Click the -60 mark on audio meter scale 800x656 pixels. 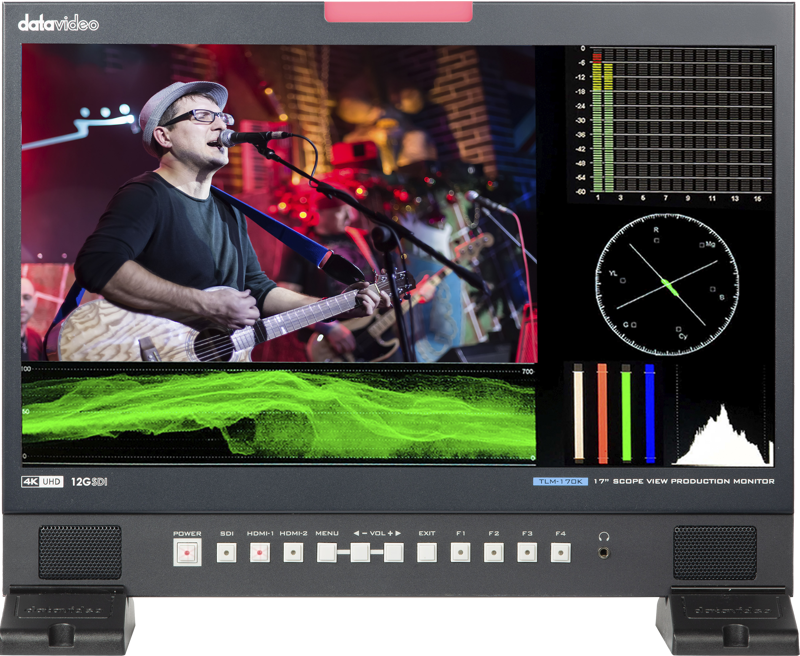580,192
